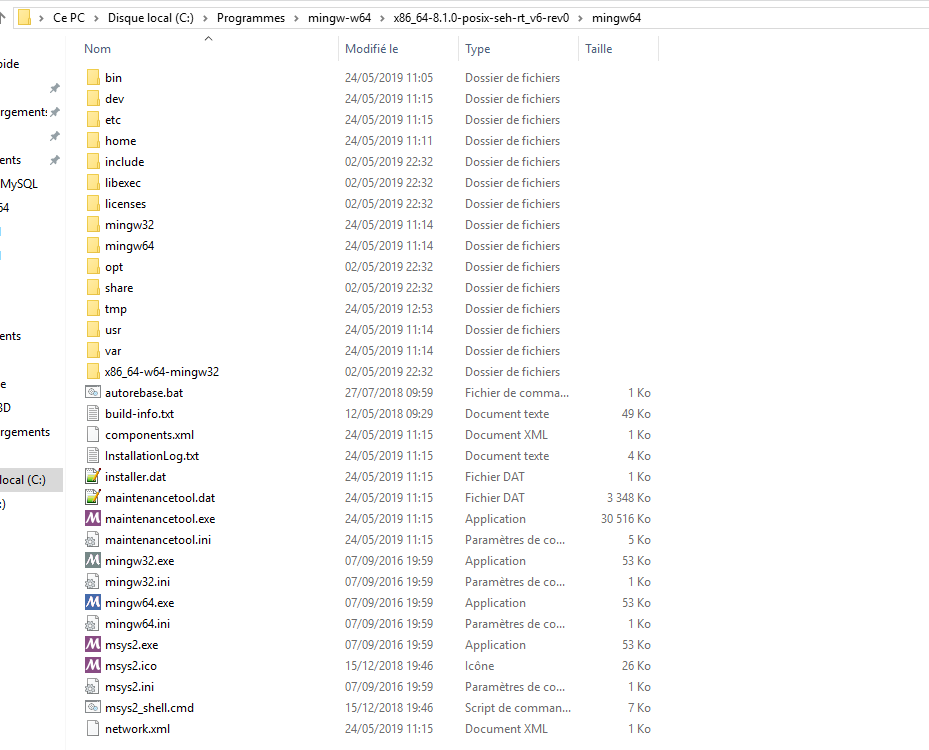Go to x86_64-8.1.0-posix-seh-rt_v6-rev0 breadcrumb
This screenshot has height=750, width=929.
click(481, 18)
